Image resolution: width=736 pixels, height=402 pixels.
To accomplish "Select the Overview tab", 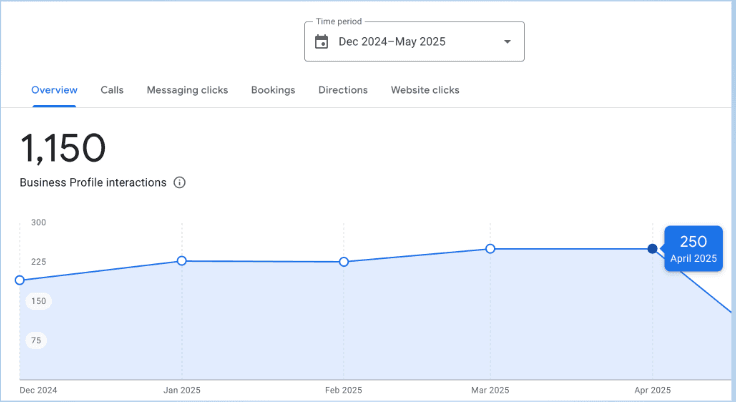I will [54, 90].
